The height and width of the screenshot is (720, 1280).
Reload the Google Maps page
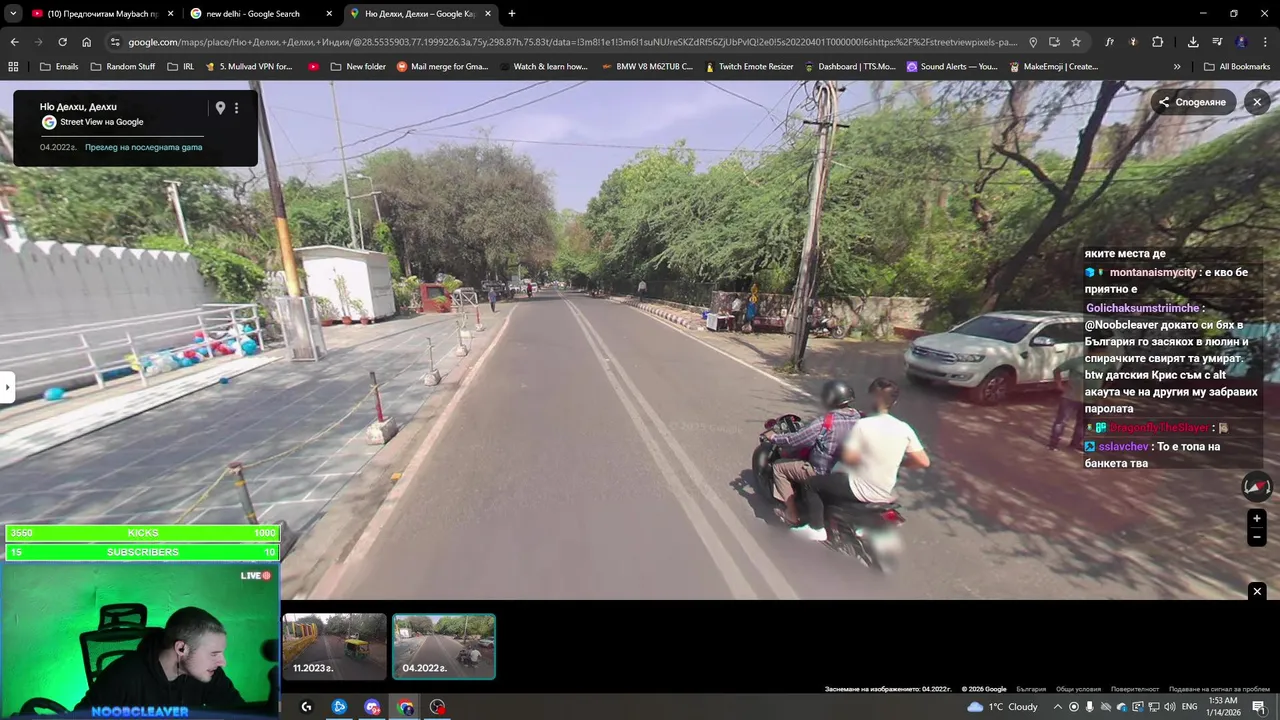tap(62, 42)
